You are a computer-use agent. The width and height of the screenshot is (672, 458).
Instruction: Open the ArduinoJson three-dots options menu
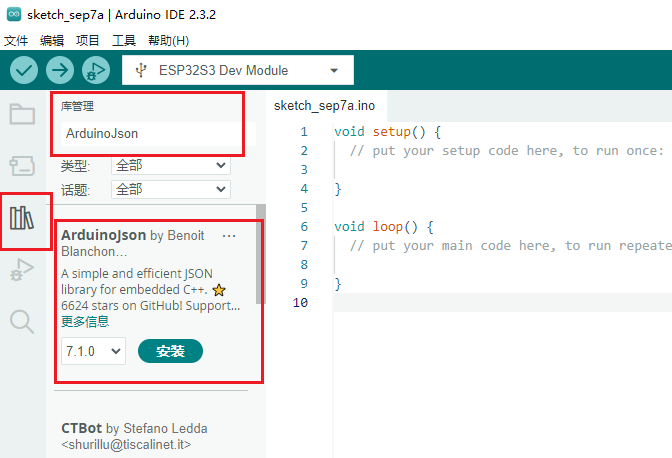pyautogui.click(x=229, y=236)
